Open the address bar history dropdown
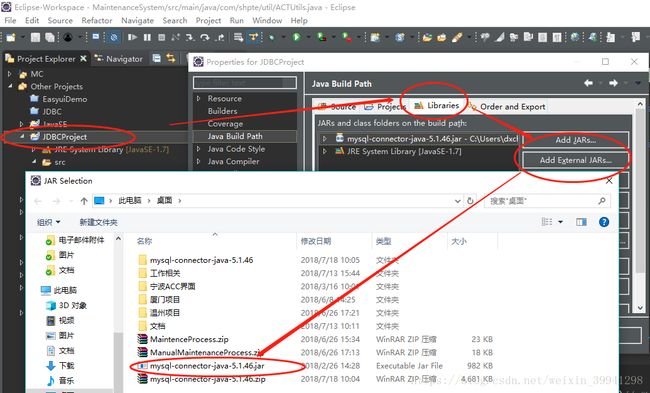The image size is (650, 393). click(458, 201)
